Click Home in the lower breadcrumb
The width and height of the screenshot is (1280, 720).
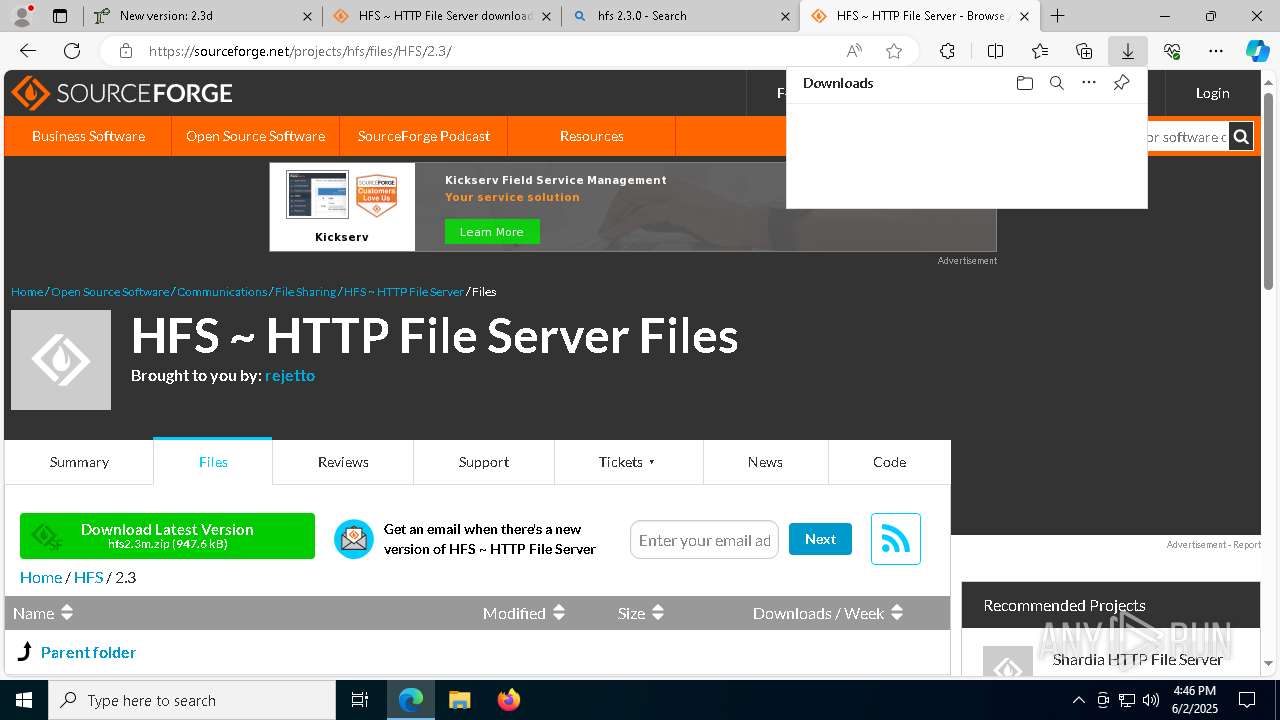[x=41, y=577]
